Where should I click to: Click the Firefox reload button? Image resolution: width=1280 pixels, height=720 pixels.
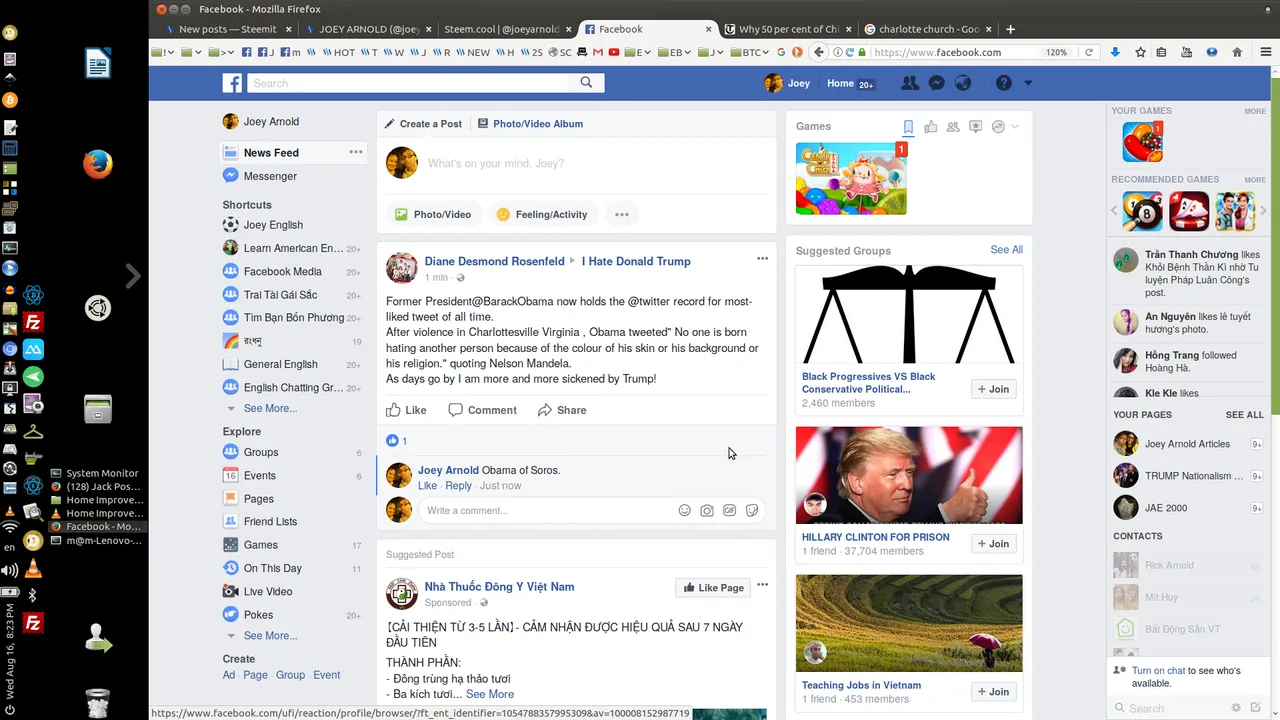1089,52
